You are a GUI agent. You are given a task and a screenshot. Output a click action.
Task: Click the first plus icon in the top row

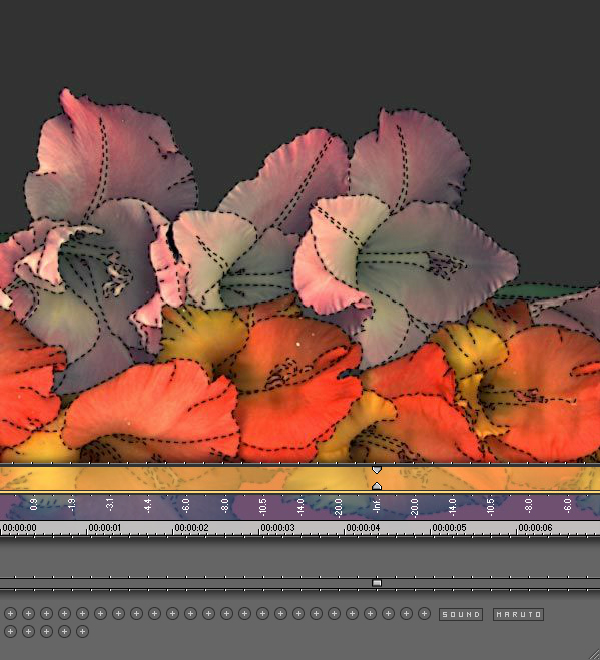coord(11,614)
